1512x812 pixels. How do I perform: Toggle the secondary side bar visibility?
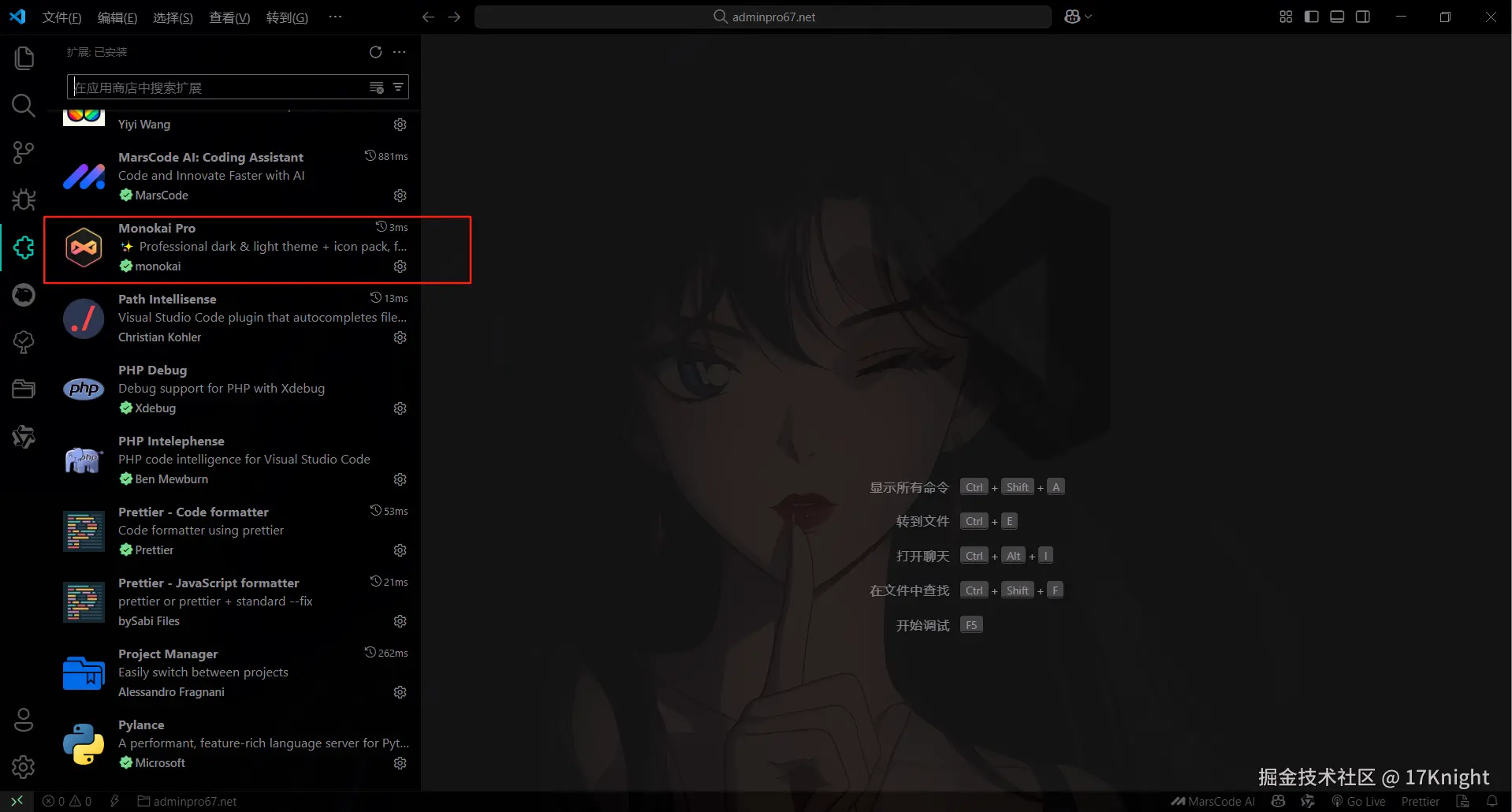[x=1363, y=17]
